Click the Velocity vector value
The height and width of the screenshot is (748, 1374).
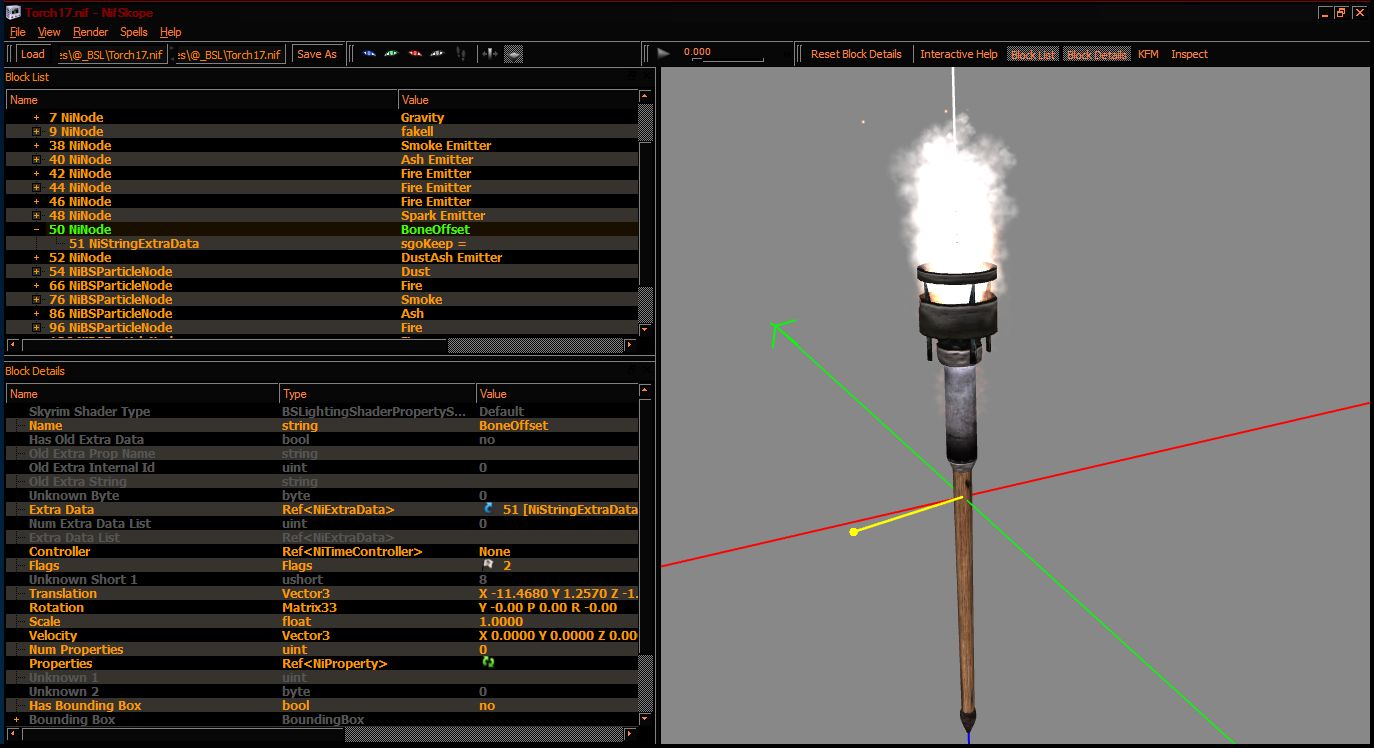[x=558, y=635]
